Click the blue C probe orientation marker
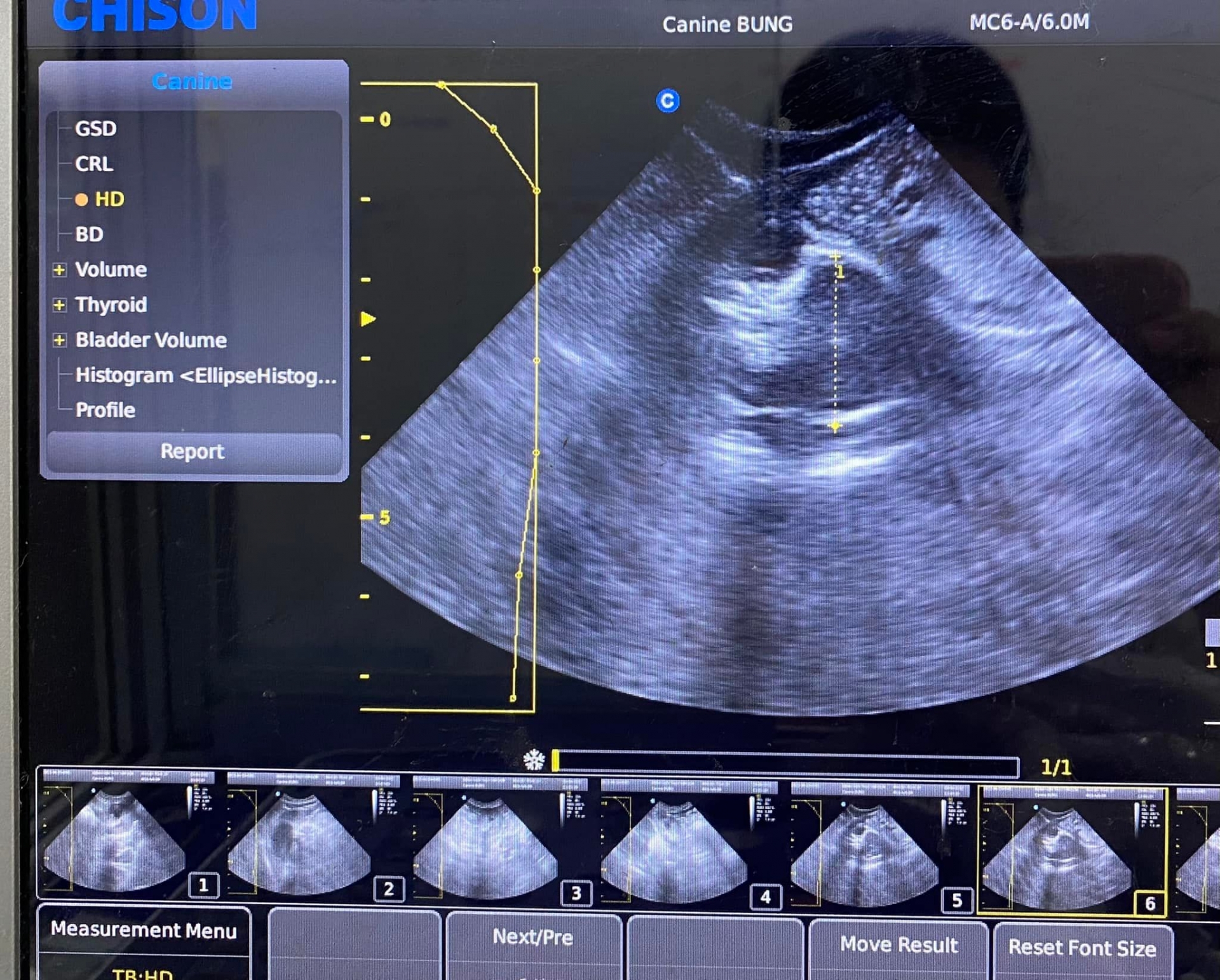Image resolution: width=1220 pixels, height=980 pixels. (667, 101)
